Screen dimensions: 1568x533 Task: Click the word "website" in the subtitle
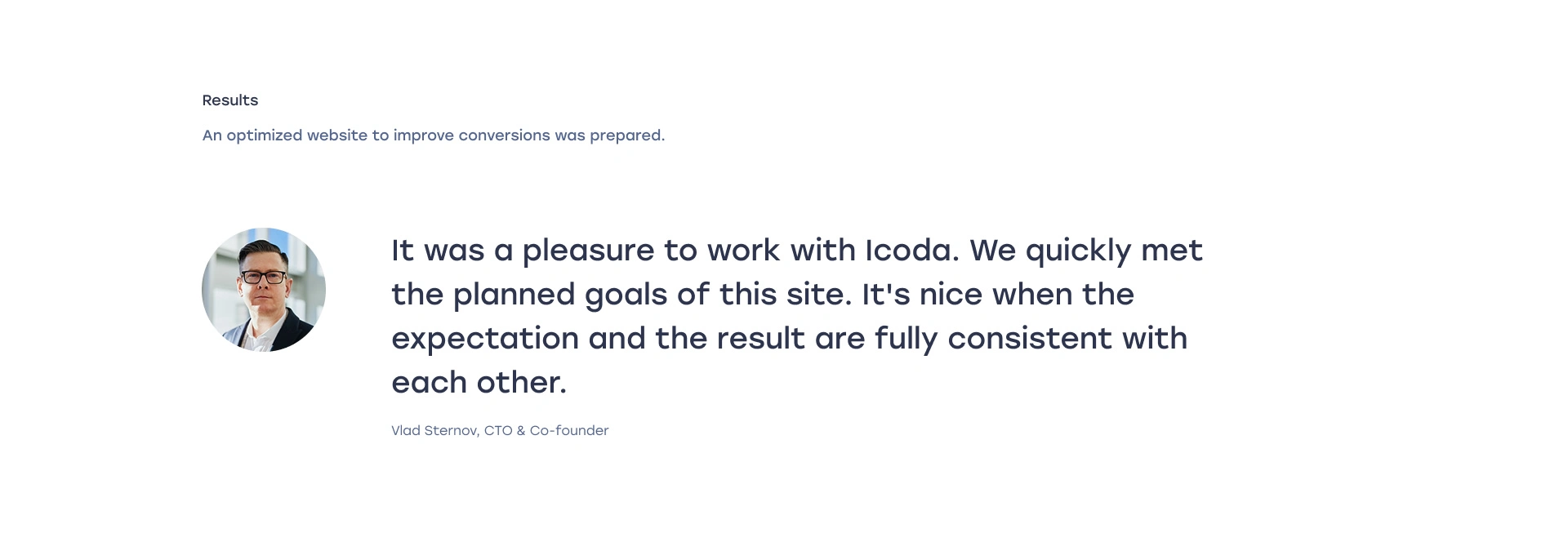coord(336,135)
